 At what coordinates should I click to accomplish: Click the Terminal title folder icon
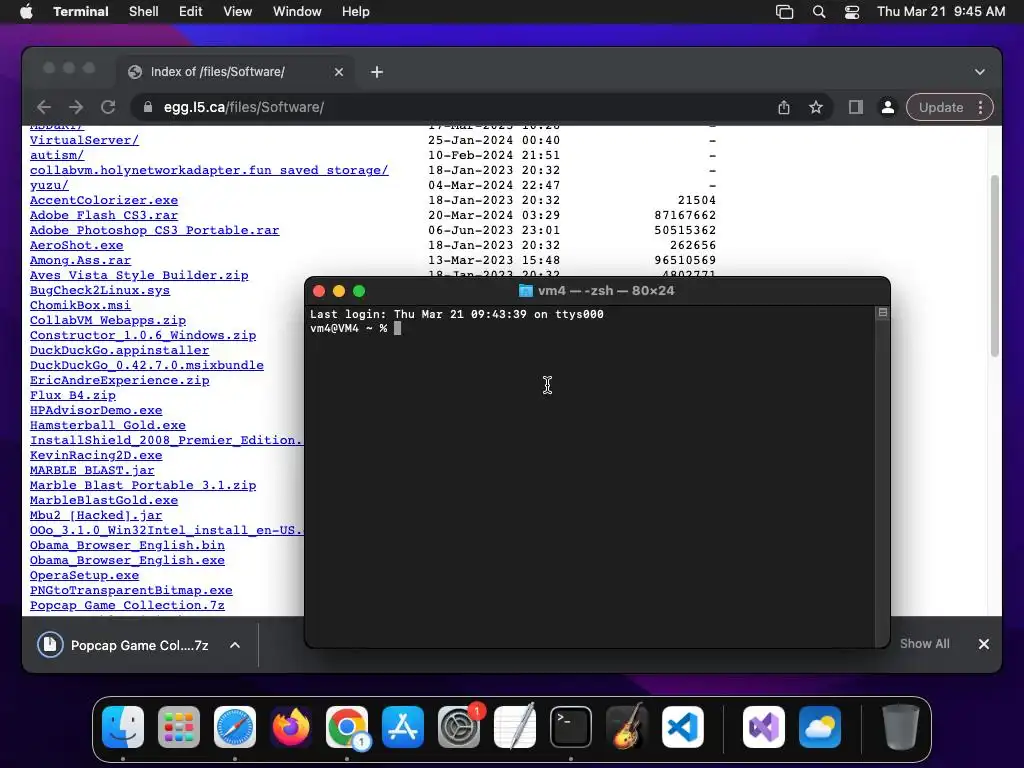526,291
